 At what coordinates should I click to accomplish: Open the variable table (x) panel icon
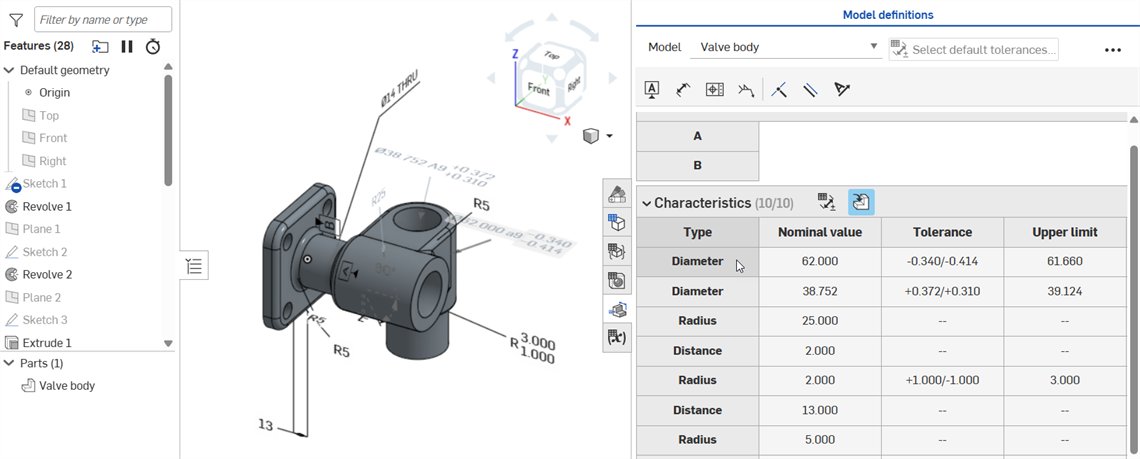pyautogui.click(x=617, y=338)
